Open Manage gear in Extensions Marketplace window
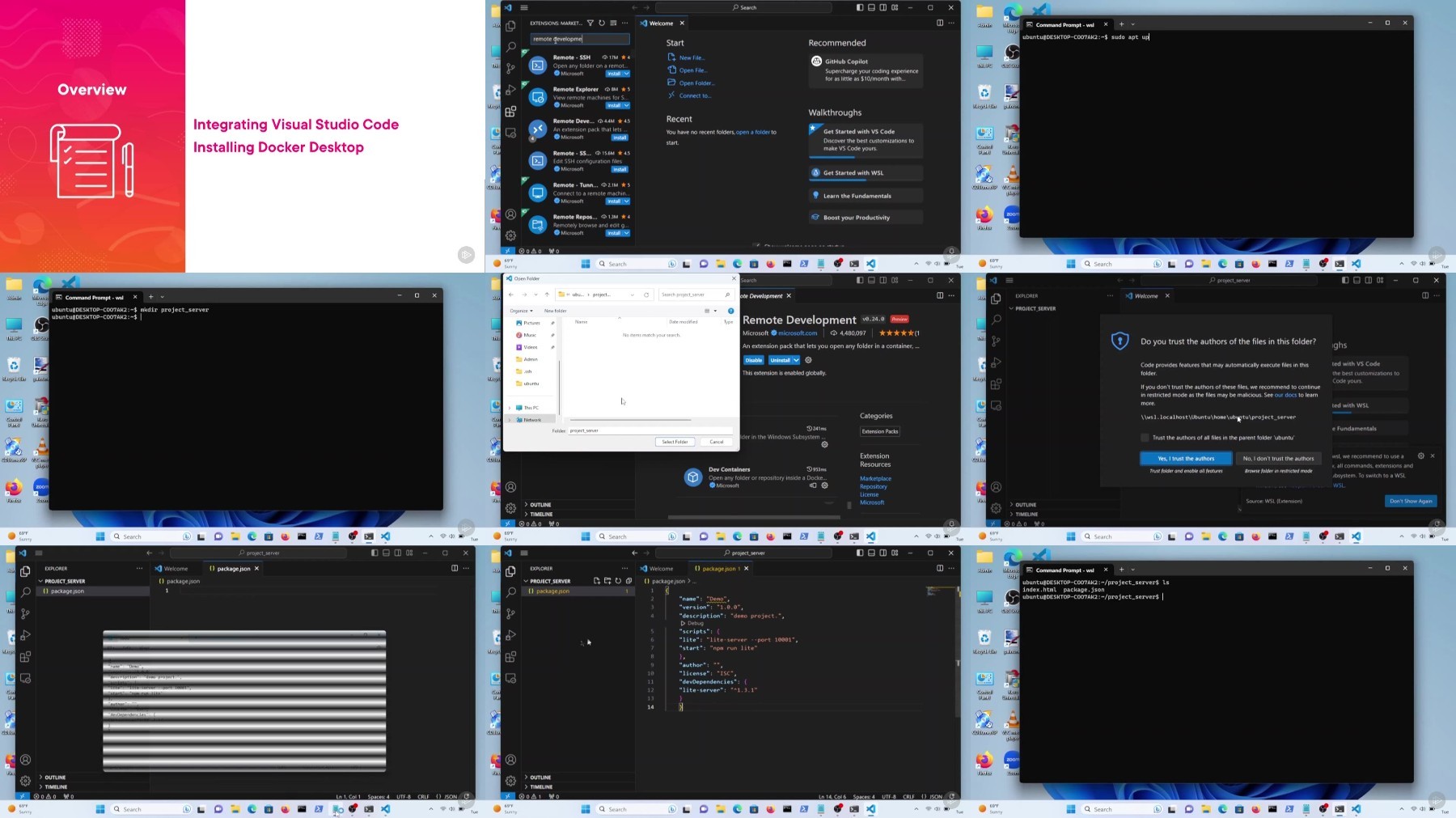This screenshot has width=1456, height=818. click(510, 235)
